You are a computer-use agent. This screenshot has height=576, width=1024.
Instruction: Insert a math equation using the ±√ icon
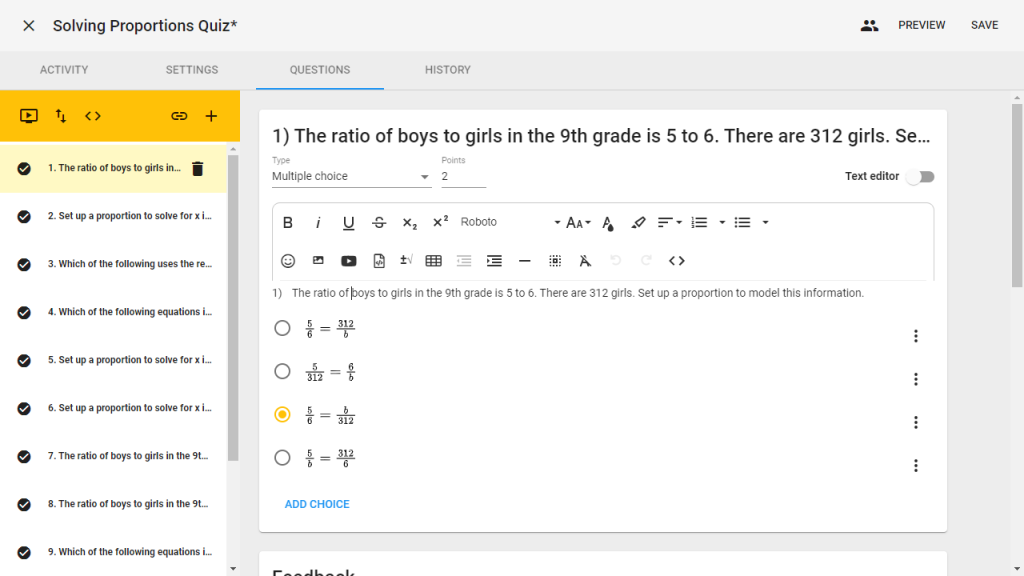click(406, 261)
